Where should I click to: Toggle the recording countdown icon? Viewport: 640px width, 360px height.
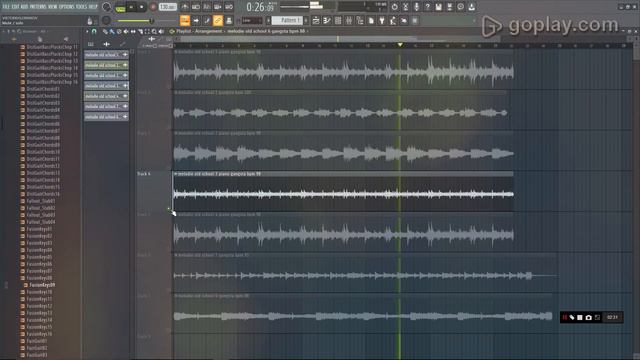(207, 7)
